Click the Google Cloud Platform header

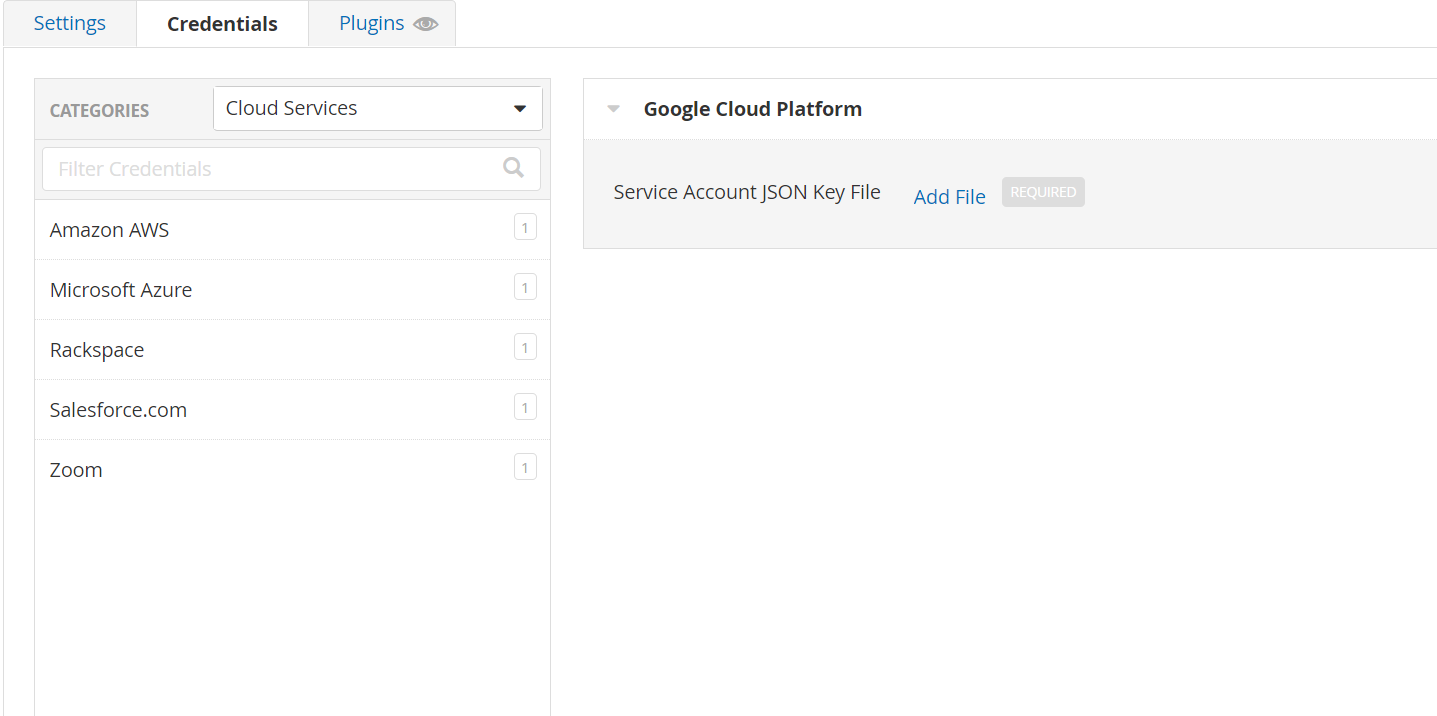(753, 109)
